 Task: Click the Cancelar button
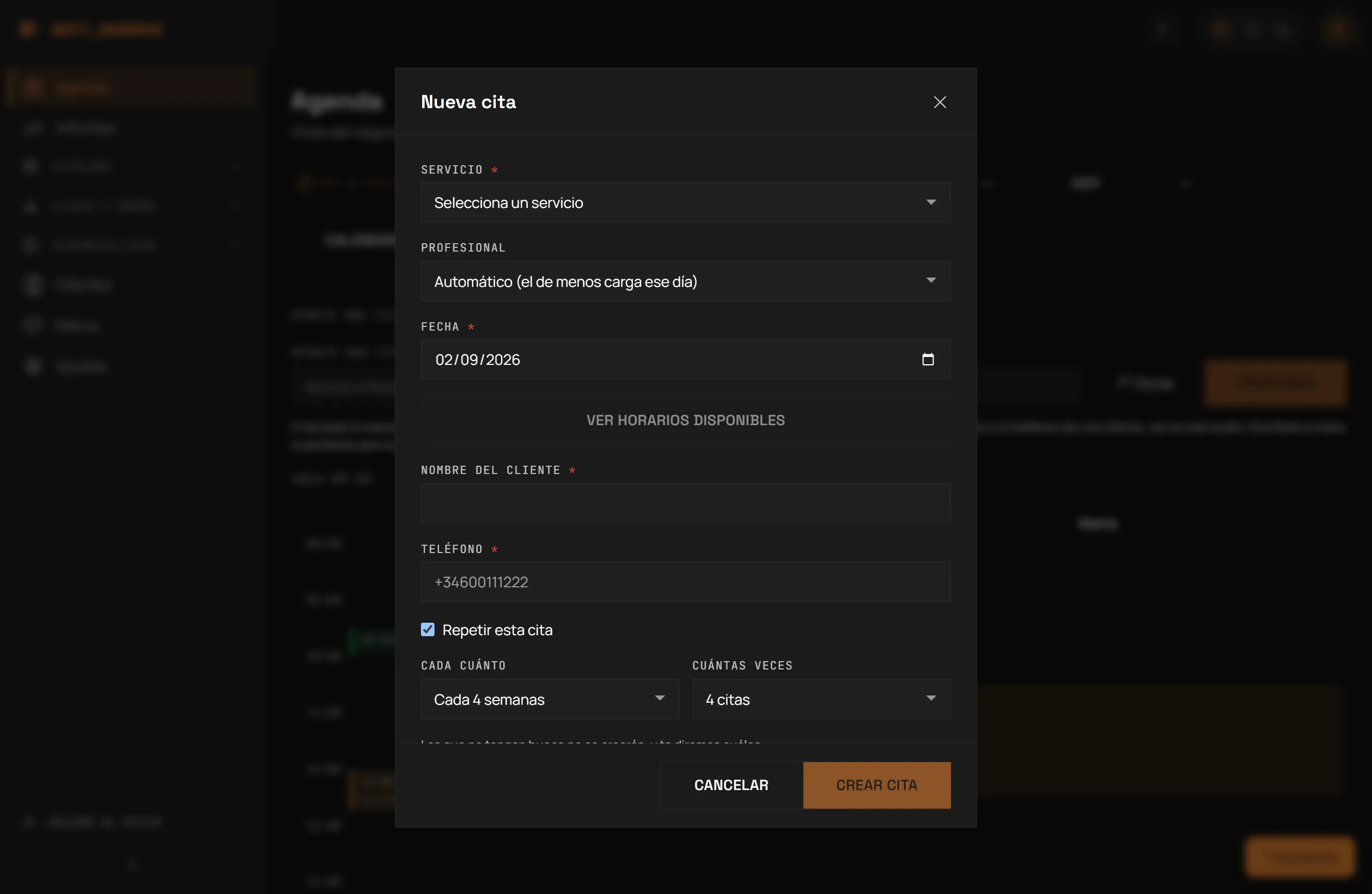(x=731, y=785)
